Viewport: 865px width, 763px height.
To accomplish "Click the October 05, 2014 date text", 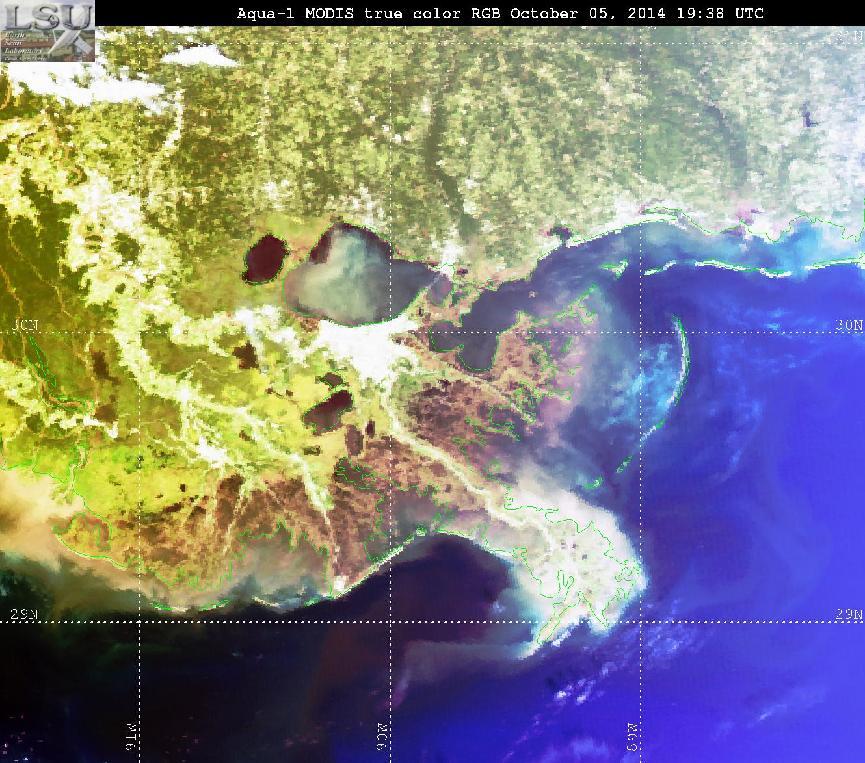I will (x=588, y=13).
